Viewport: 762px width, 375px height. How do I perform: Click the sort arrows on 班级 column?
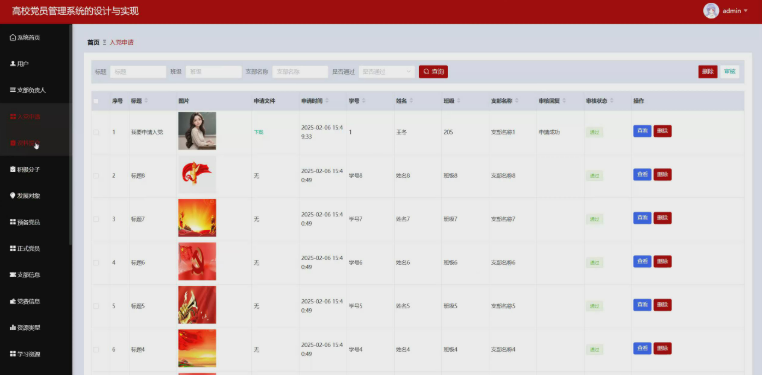459,101
